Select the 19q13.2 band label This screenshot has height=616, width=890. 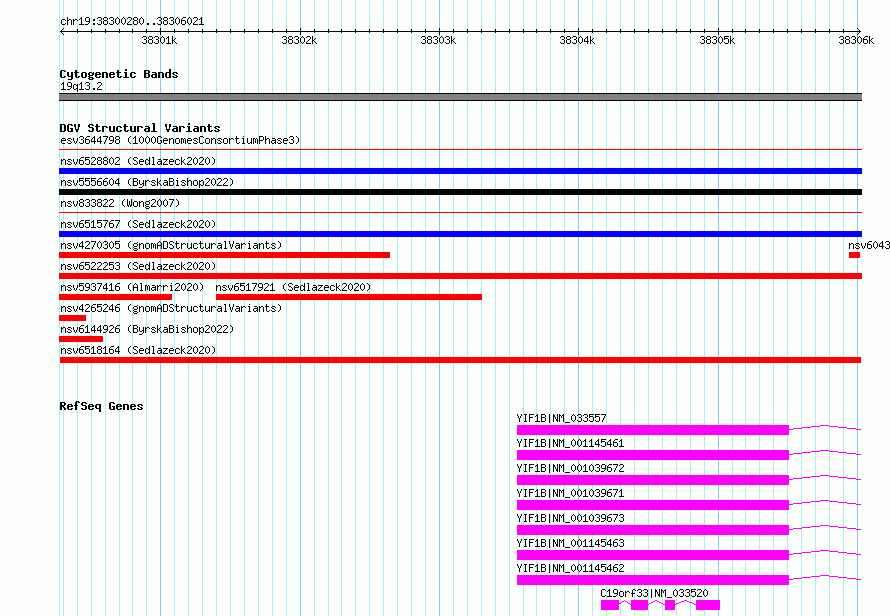coord(81,86)
